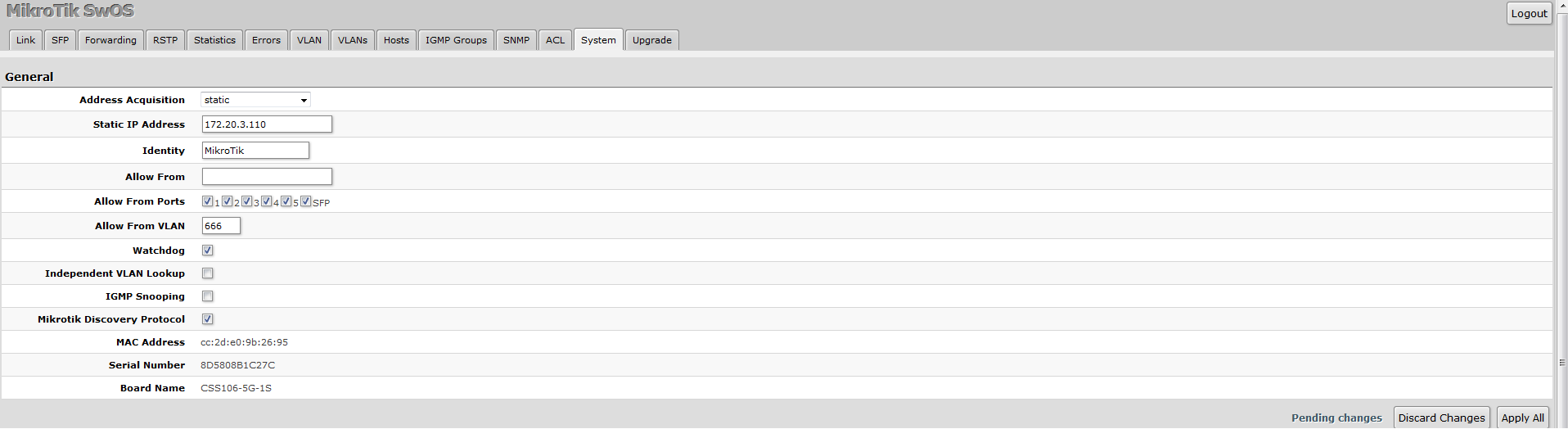Click the vertical scrollbar grip
Image resolution: width=1568 pixels, height=429 pixels.
[1562, 362]
